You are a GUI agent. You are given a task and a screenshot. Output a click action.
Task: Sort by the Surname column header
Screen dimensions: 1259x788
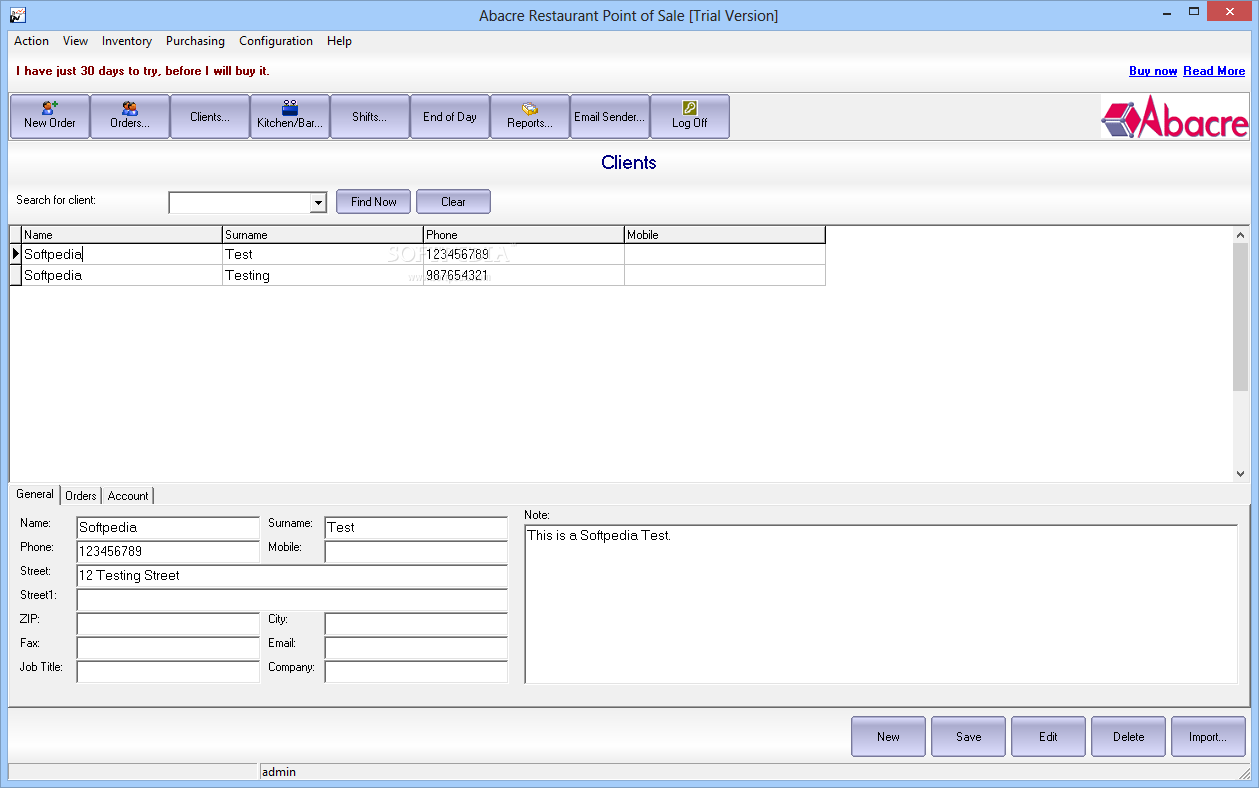[x=323, y=235]
